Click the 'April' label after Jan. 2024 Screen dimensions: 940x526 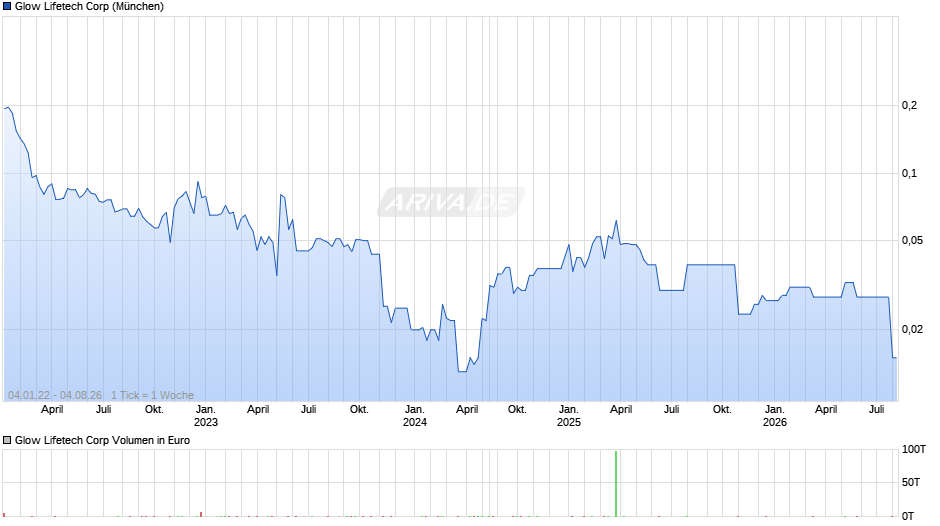coord(467,410)
